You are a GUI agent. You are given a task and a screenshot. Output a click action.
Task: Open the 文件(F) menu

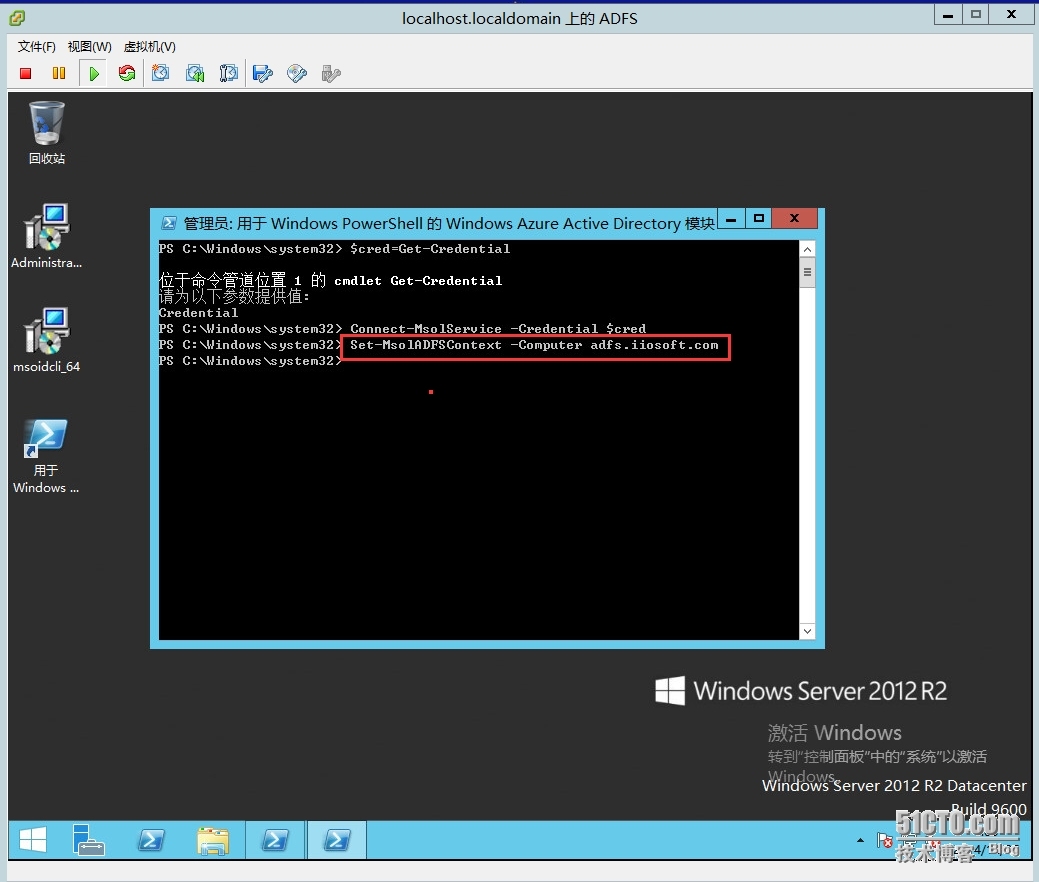point(36,46)
